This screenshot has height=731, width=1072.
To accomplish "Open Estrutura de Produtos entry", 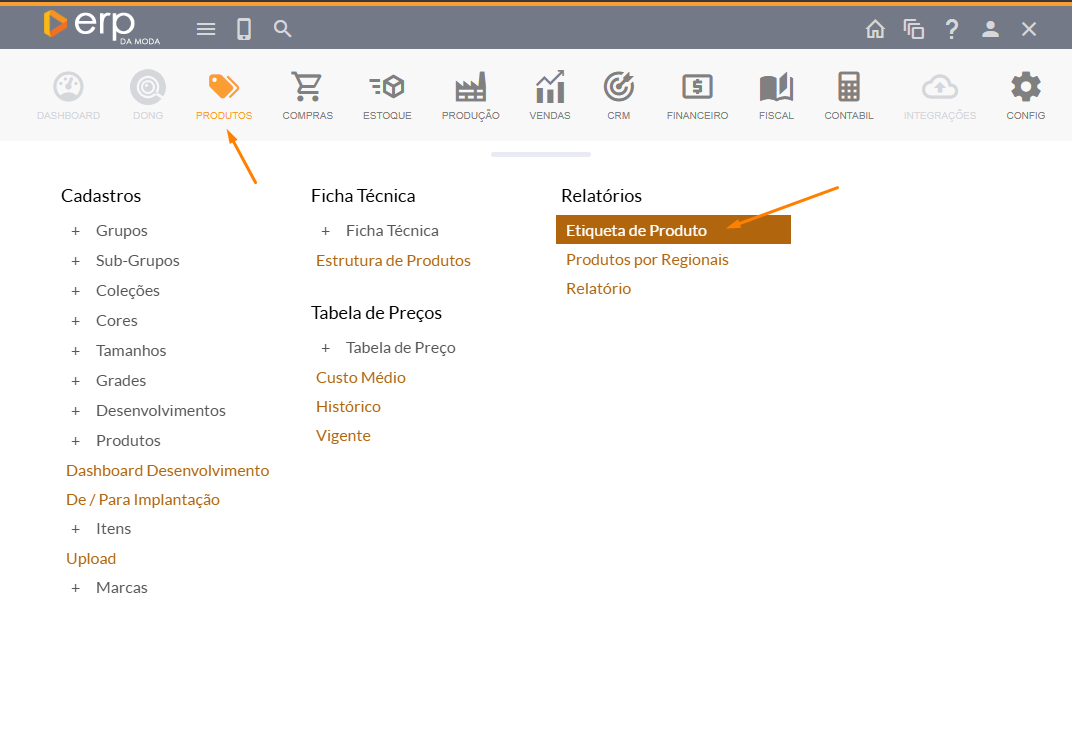I will (393, 260).
